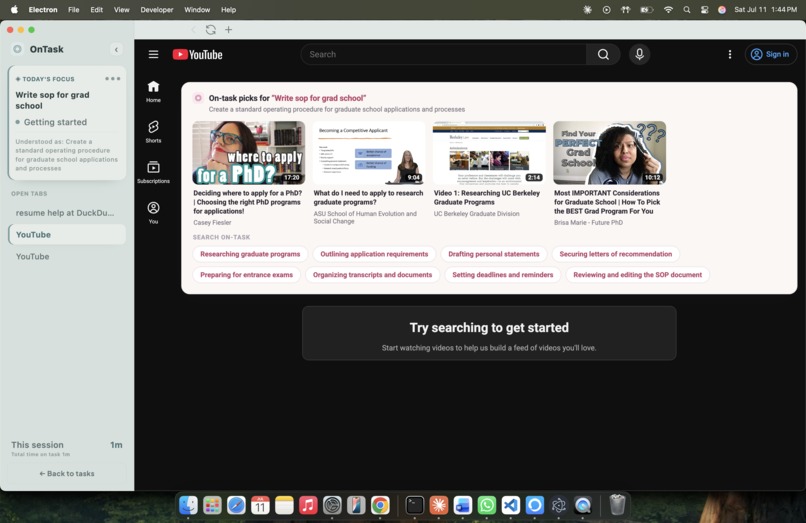Click Wi-Fi status icon in menu bar

click(668, 10)
